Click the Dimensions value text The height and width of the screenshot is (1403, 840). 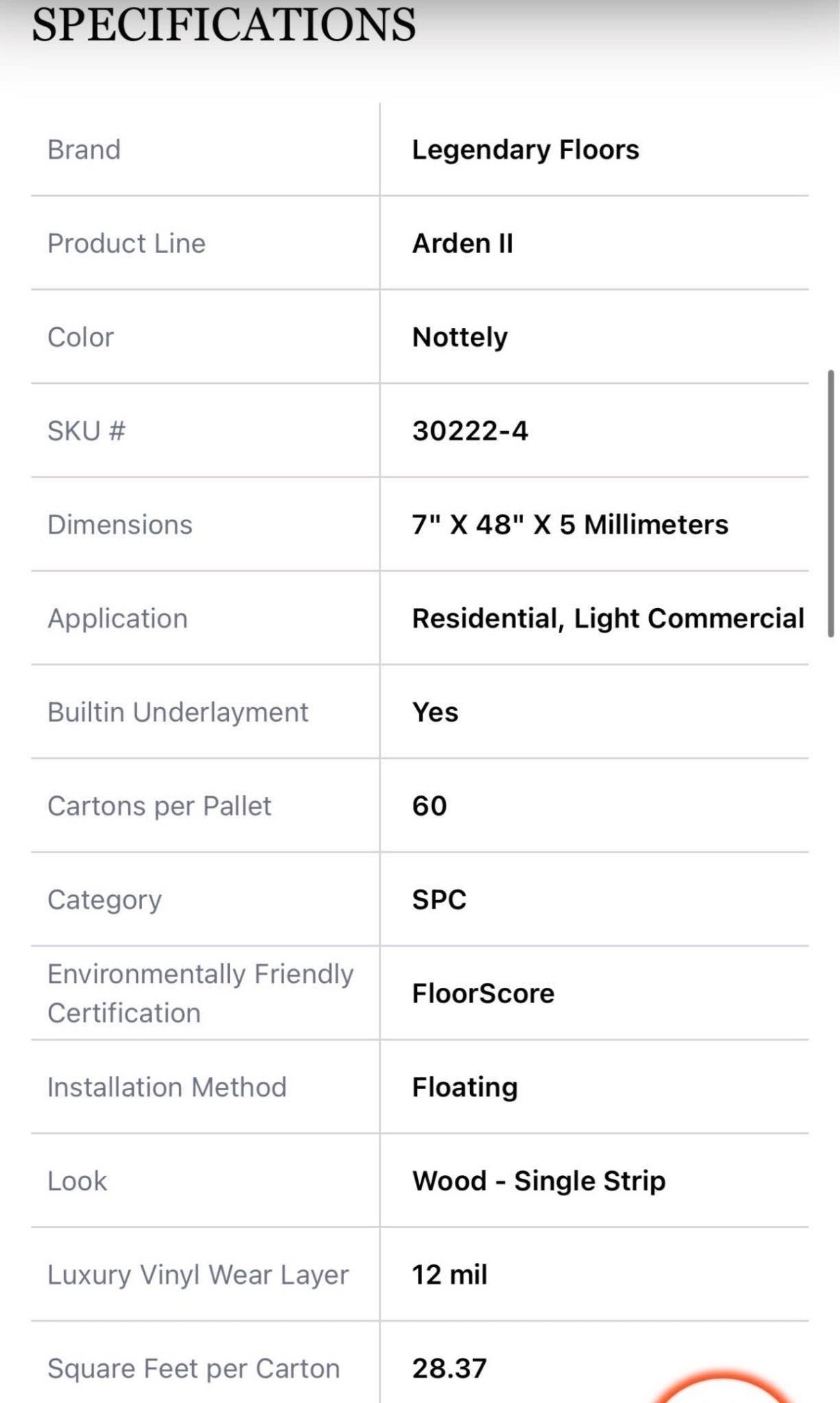(570, 525)
